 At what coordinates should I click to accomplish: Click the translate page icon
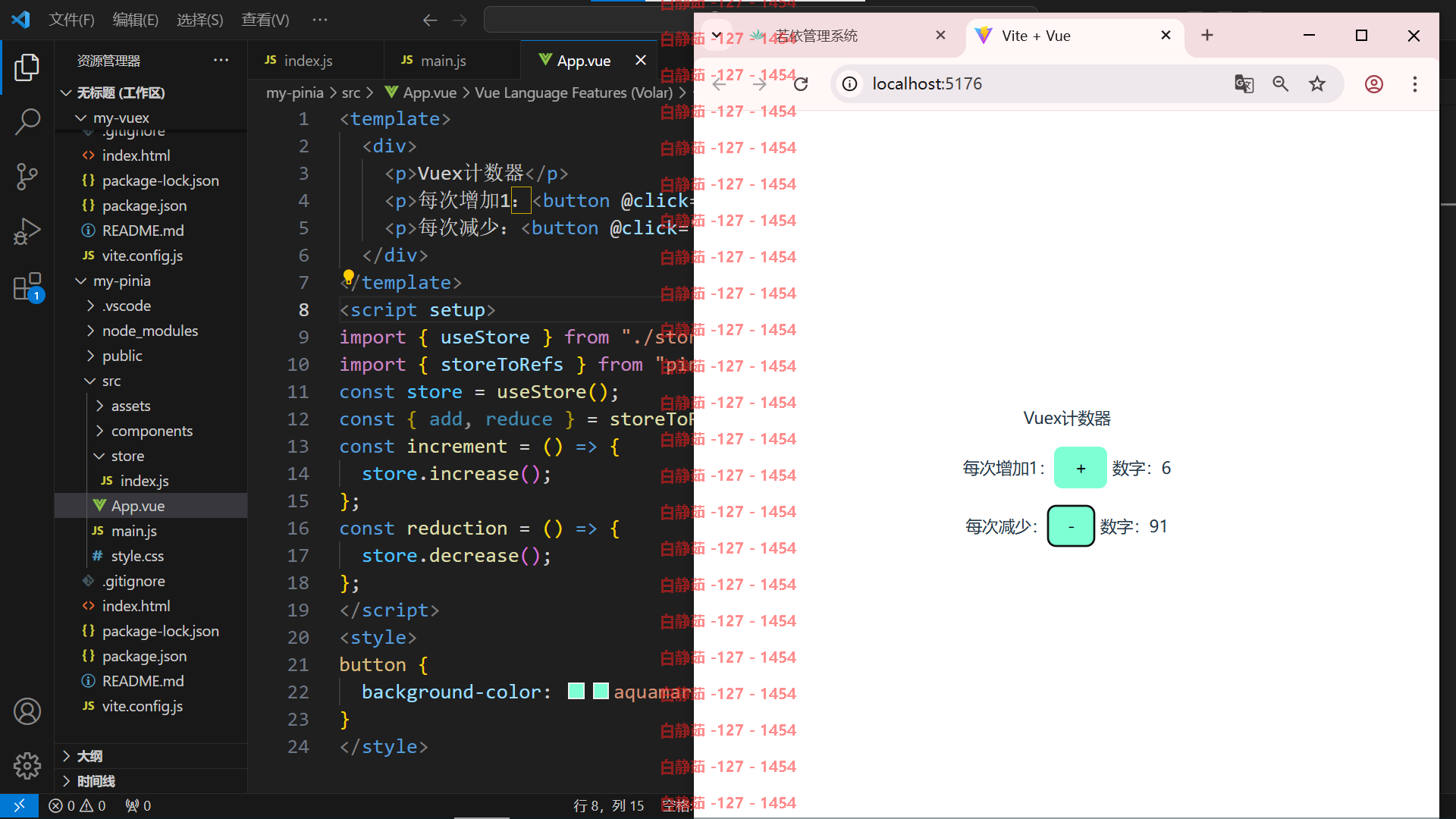[1244, 83]
